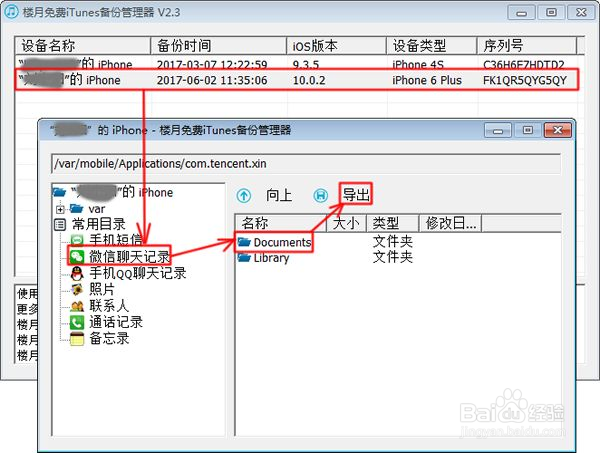Sort file list by 名称 column
Viewport: 600px width, 453px height.
[x=280, y=223]
